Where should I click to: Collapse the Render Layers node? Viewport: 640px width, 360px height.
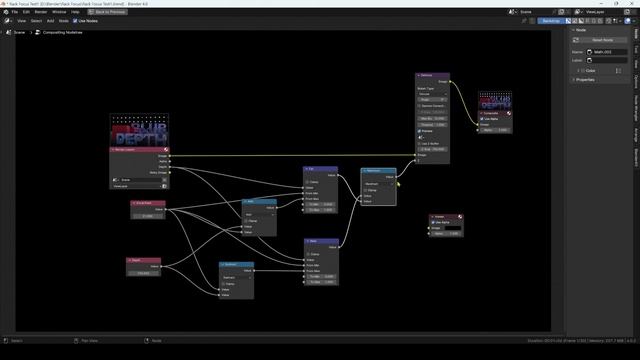[x=113, y=150]
